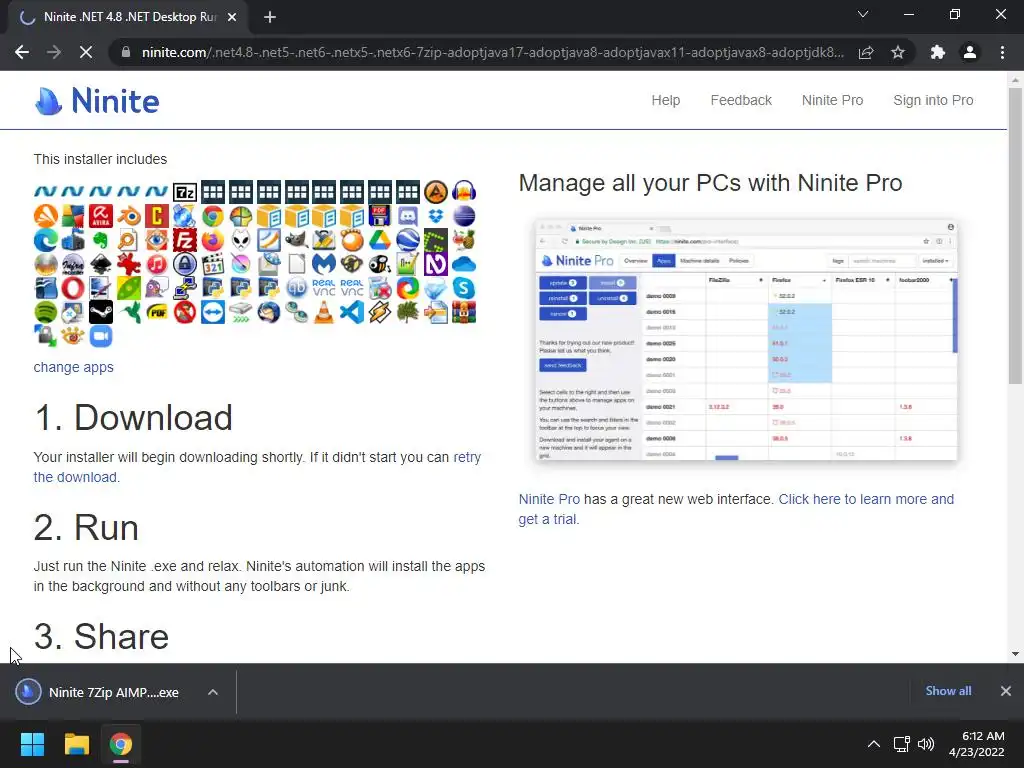Share this page via share icon

click(x=866, y=52)
